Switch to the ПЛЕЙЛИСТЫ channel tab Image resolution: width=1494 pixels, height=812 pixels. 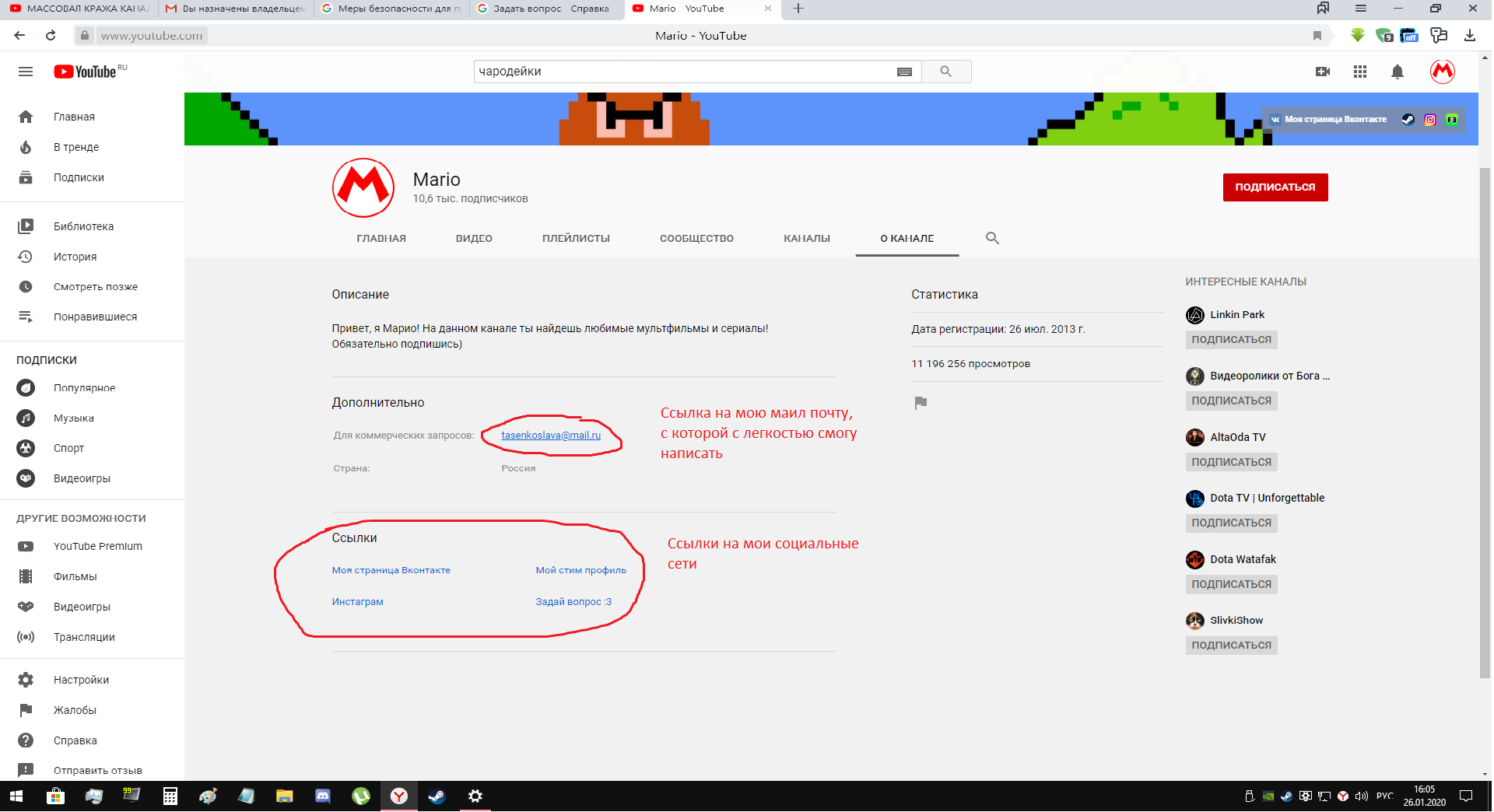pos(576,239)
